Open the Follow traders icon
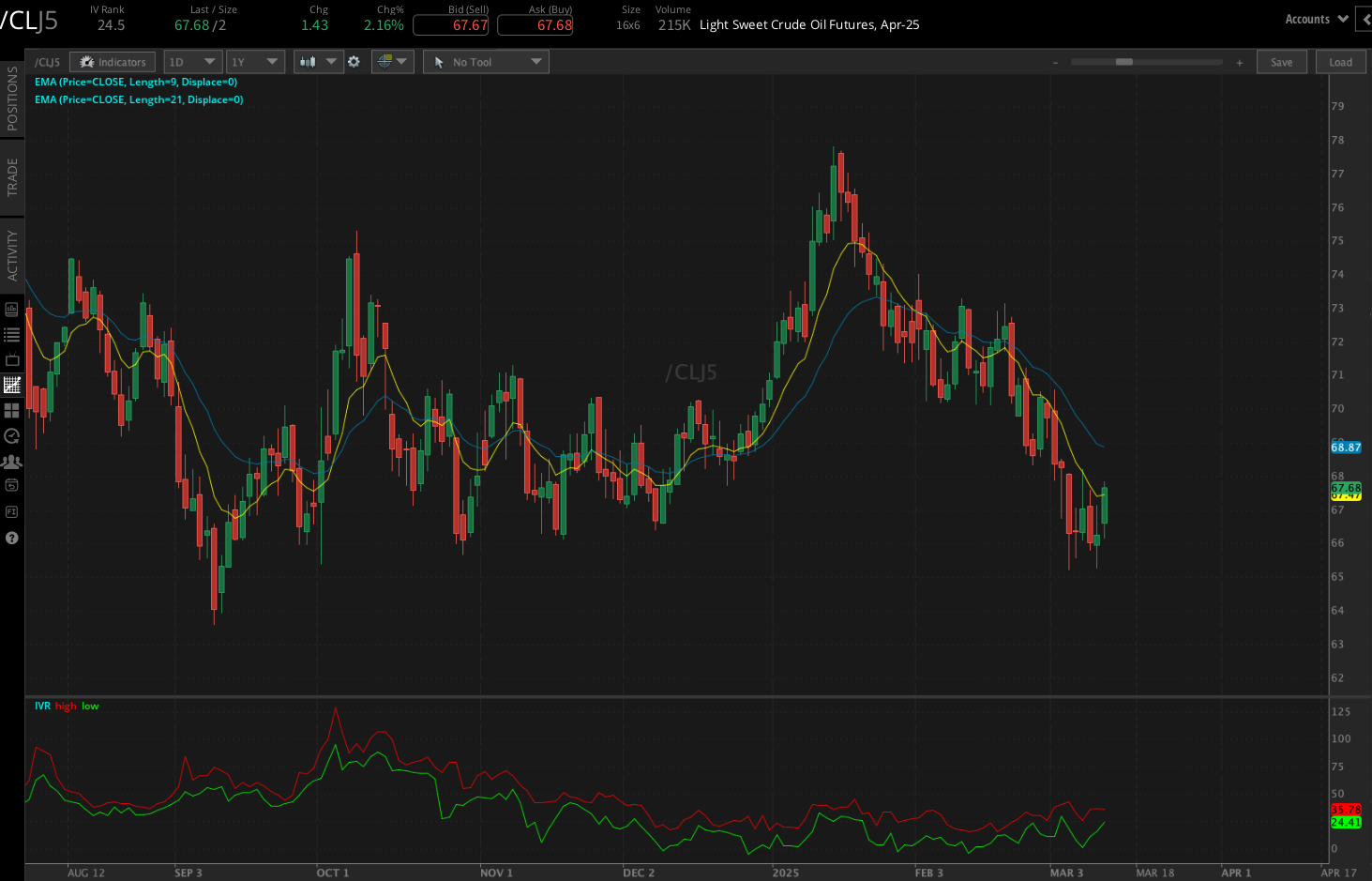Viewport: 1372px width, 881px height. pos(12,461)
